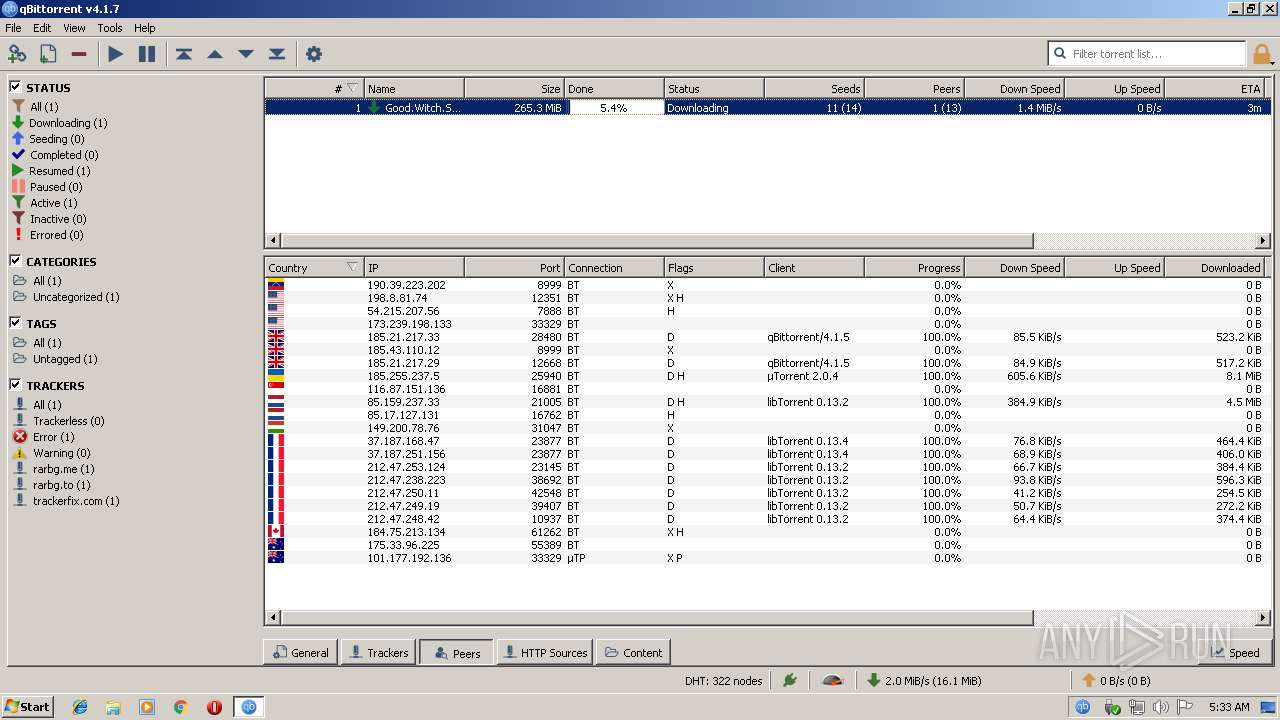
Task: Pause torrent with pause icon
Action: click(147, 54)
